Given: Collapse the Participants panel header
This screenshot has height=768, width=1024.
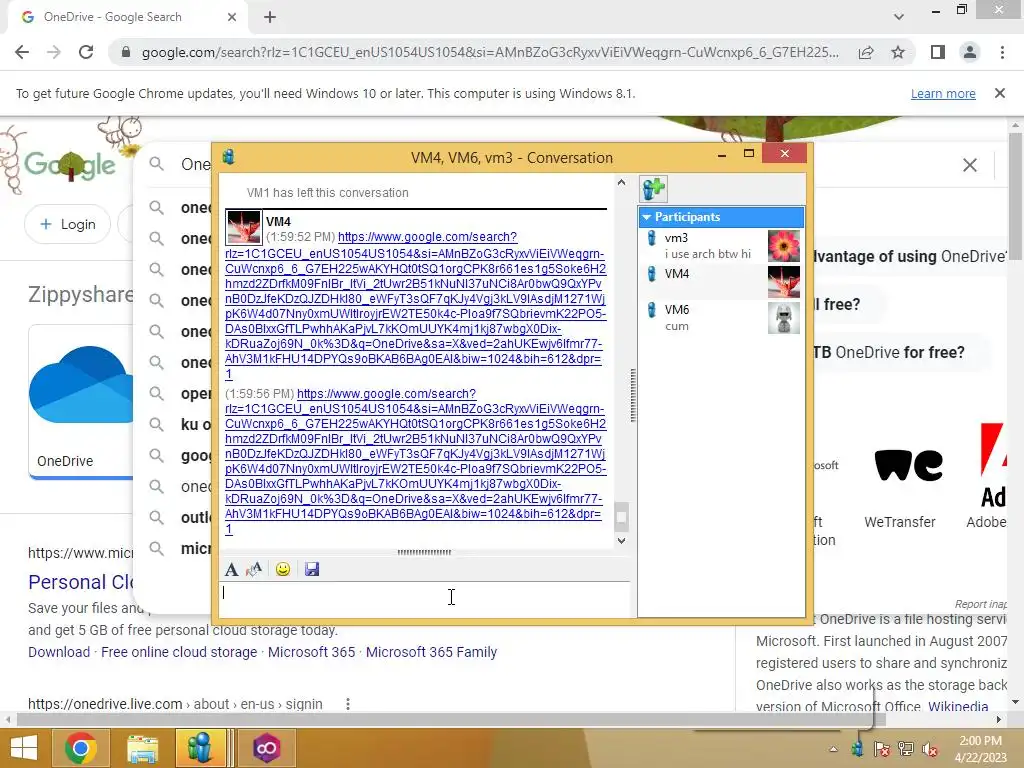Looking at the screenshot, I should [x=721, y=217].
